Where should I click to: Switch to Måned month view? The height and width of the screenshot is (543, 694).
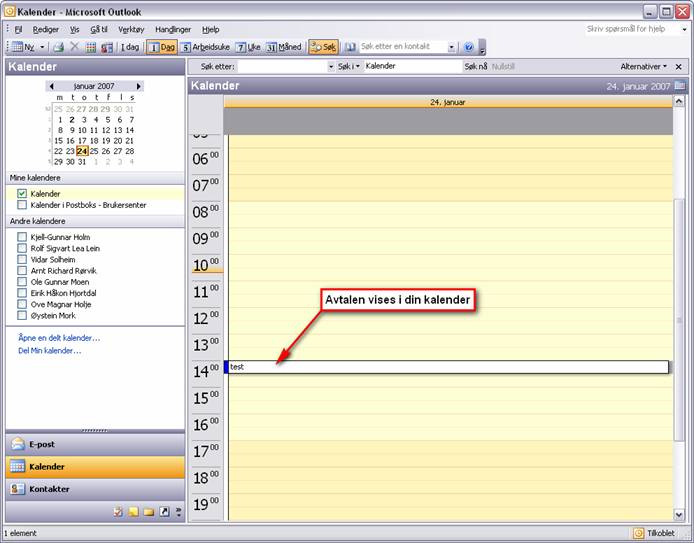[284, 47]
